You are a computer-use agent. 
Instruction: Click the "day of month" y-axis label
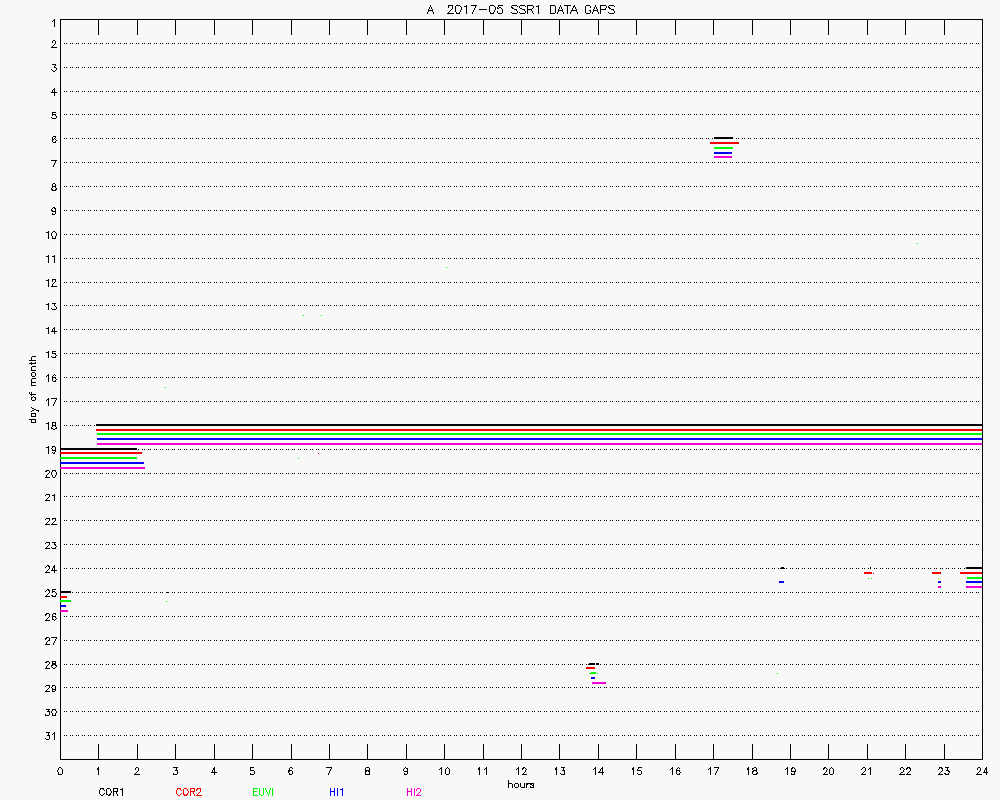tap(32, 390)
